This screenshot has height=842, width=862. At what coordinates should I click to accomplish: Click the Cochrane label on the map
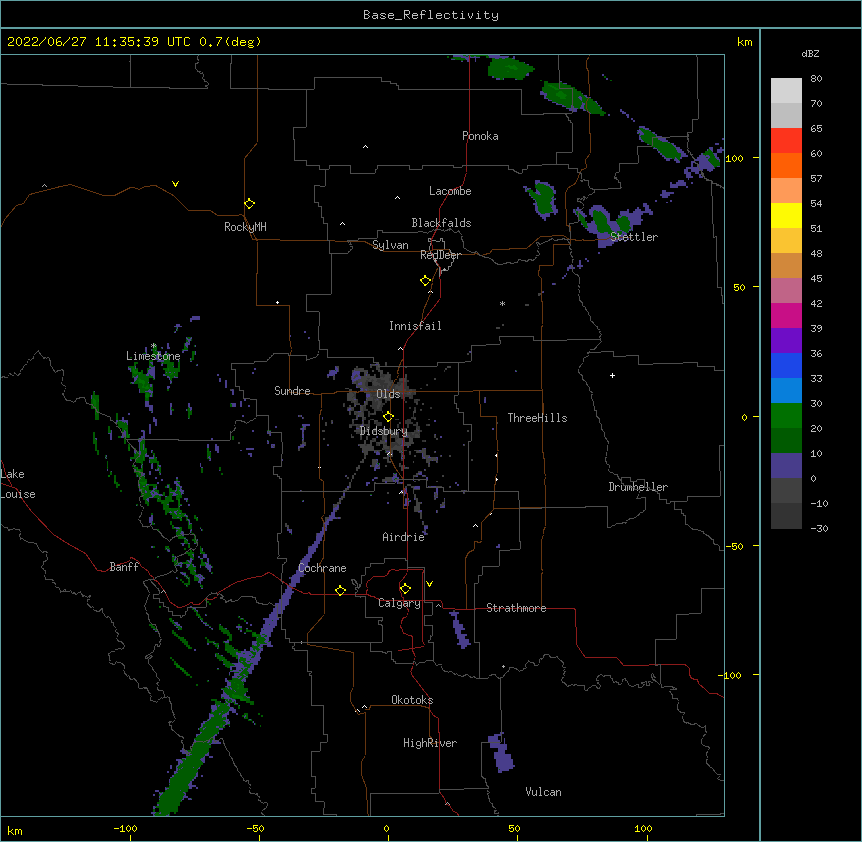tap(322, 568)
